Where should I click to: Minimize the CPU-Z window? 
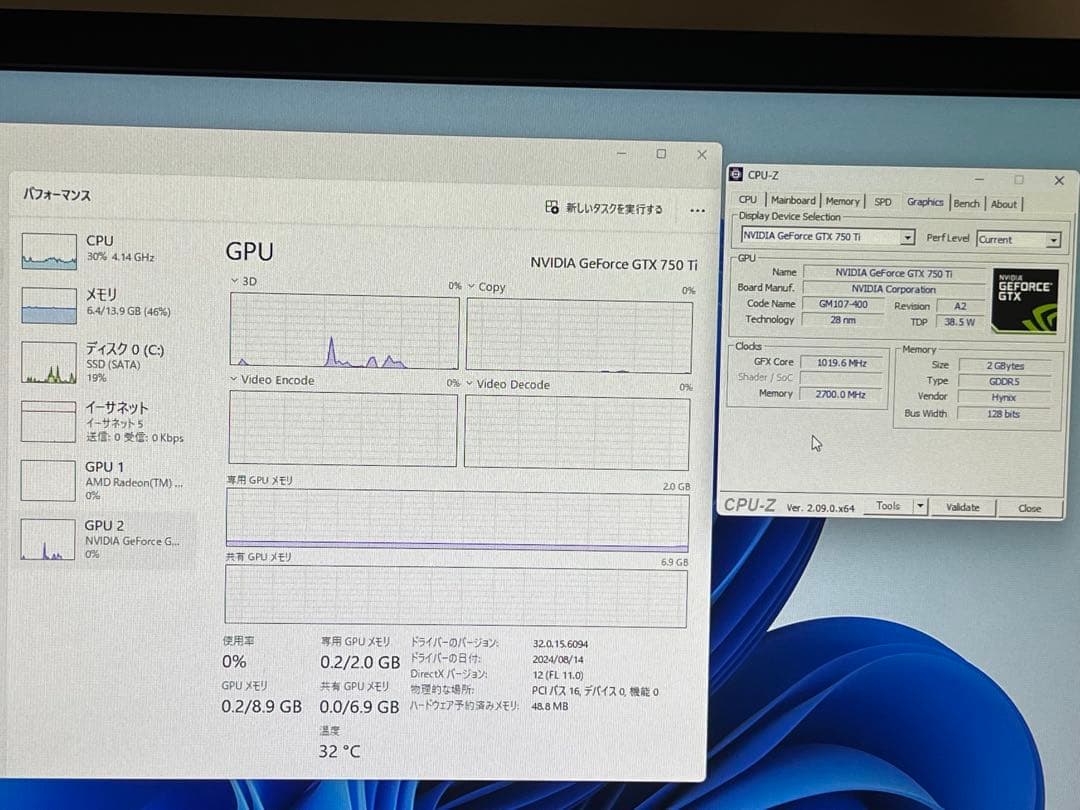(x=979, y=179)
